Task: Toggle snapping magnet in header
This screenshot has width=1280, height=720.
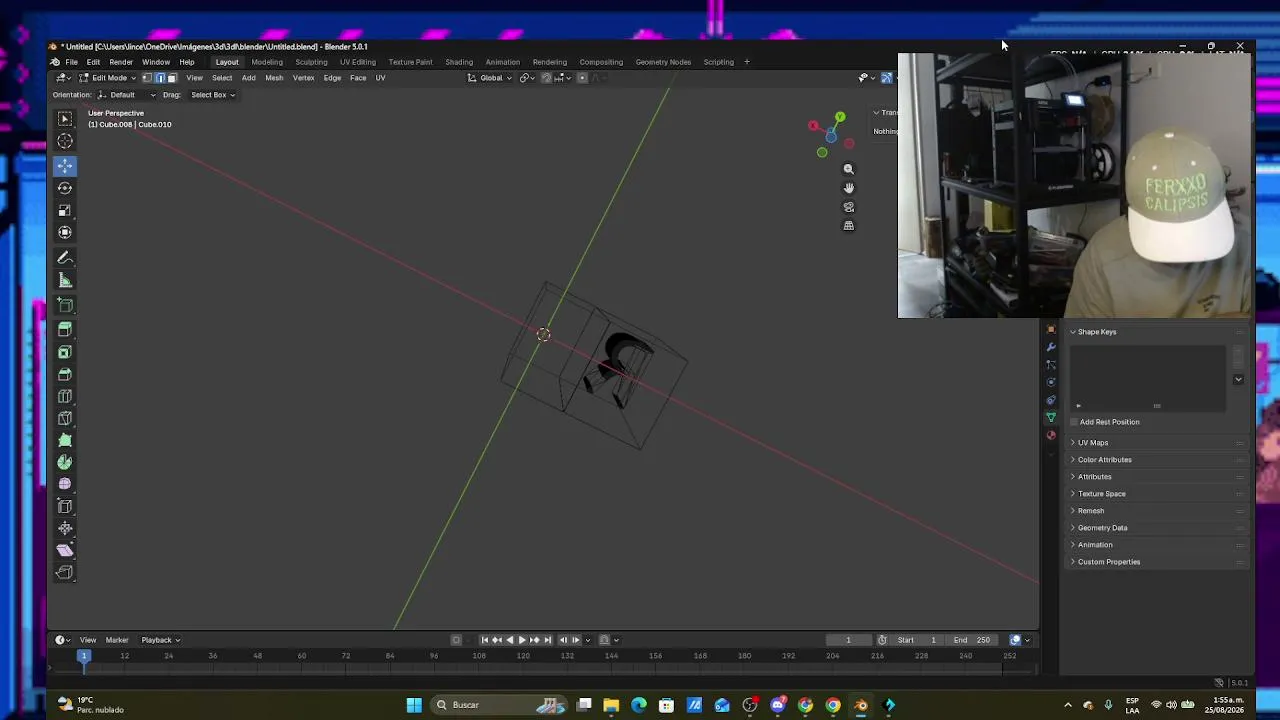Action: [546, 78]
